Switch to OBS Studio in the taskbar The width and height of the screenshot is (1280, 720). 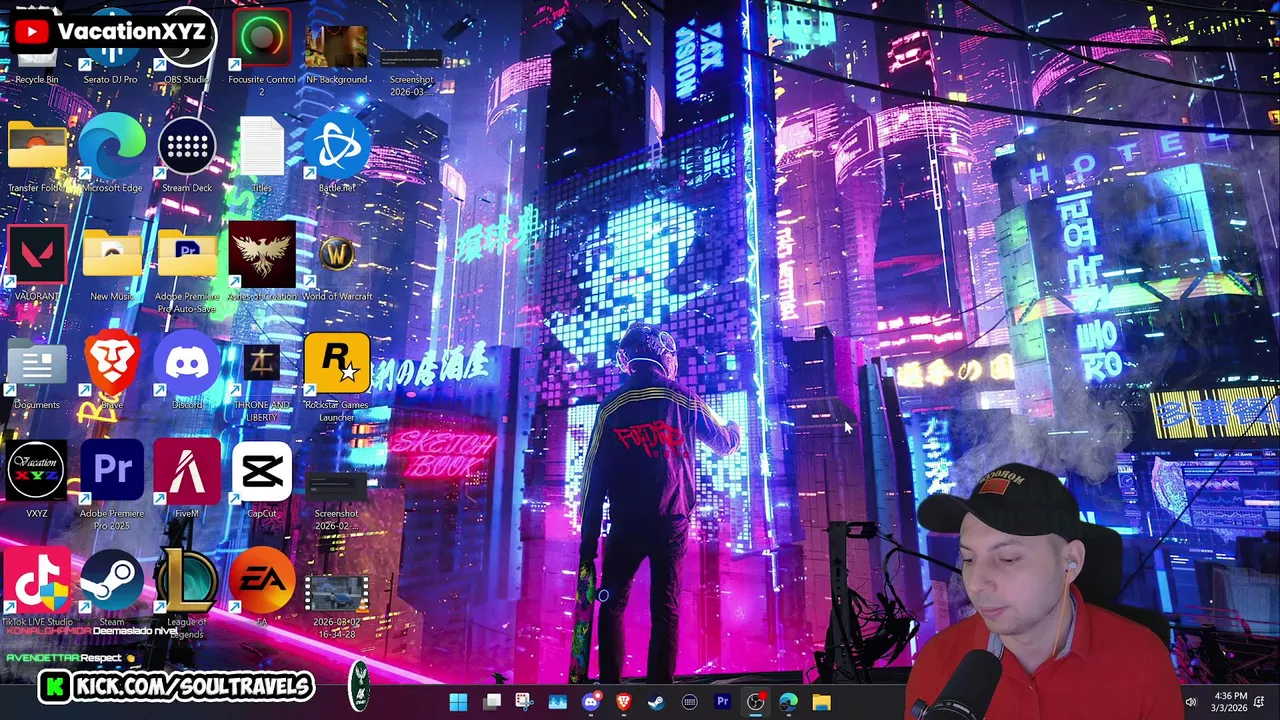756,702
